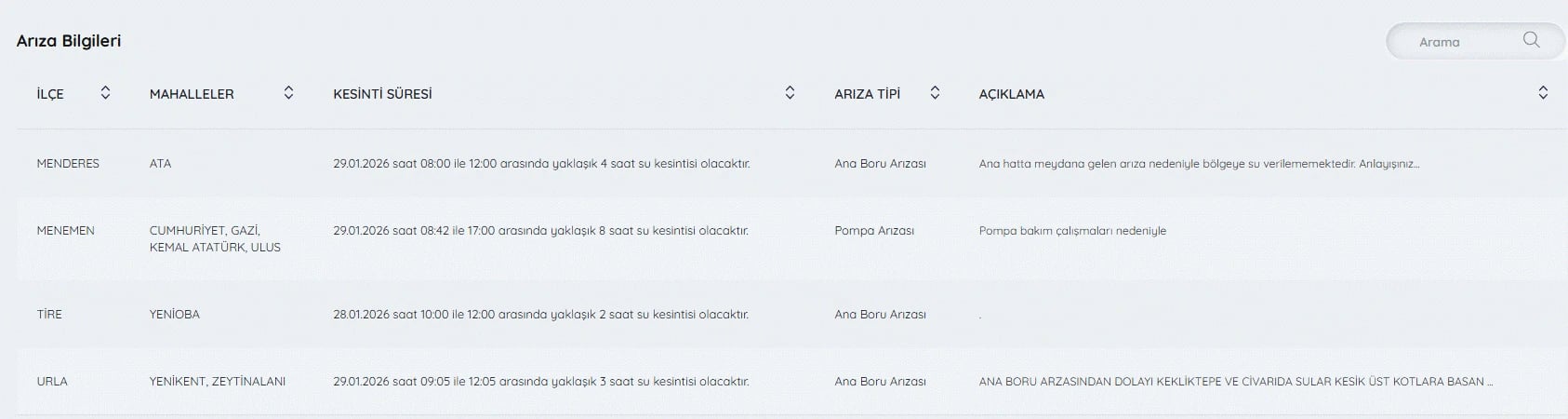Viewport: 1568px width, 419px height.
Task: Expand truncated MENDERES description text
Action: pyautogui.click(x=1199, y=164)
